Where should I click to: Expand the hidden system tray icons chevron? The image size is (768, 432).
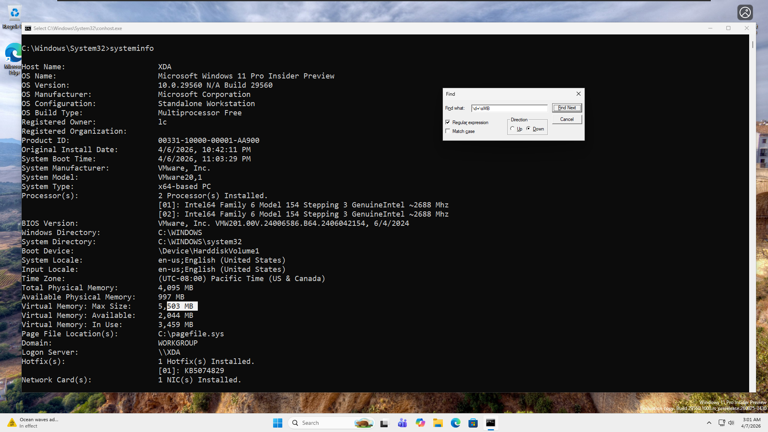click(709, 423)
